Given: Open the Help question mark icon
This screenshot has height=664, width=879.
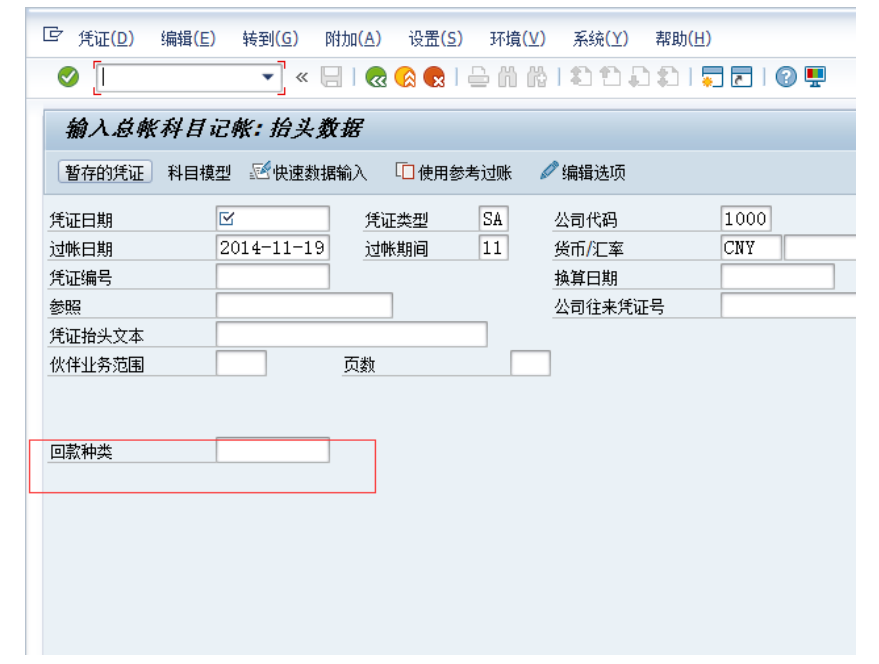Looking at the screenshot, I should coord(786,75).
